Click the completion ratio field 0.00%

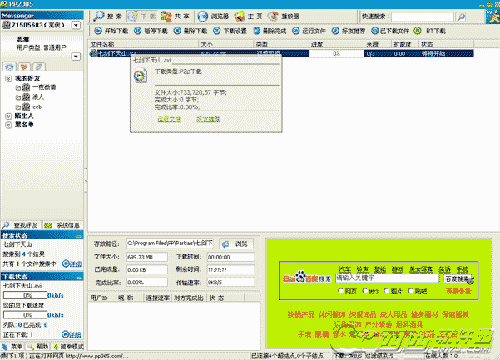coord(147,282)
